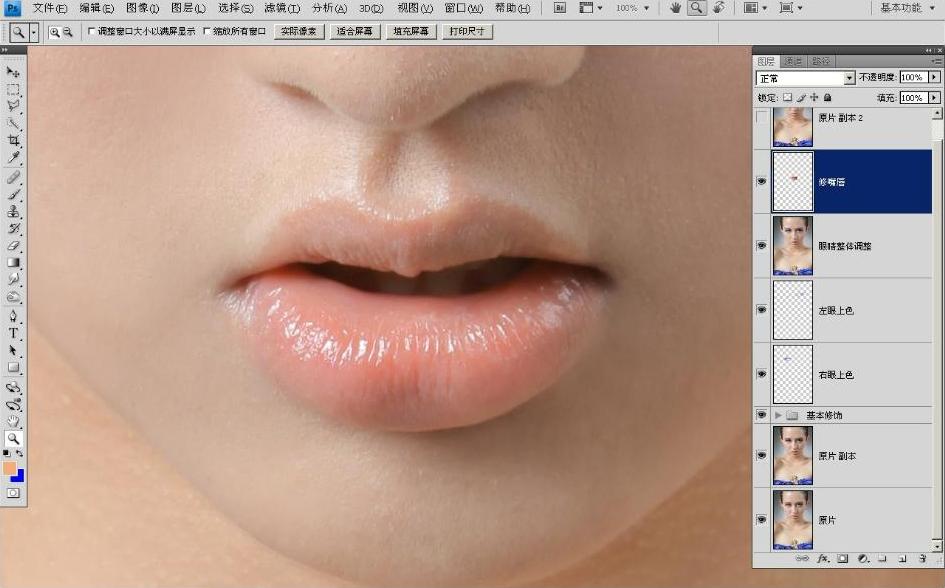Select the 3D Orbit camera tool
The image size is (945, 588).
click(13, 405)
